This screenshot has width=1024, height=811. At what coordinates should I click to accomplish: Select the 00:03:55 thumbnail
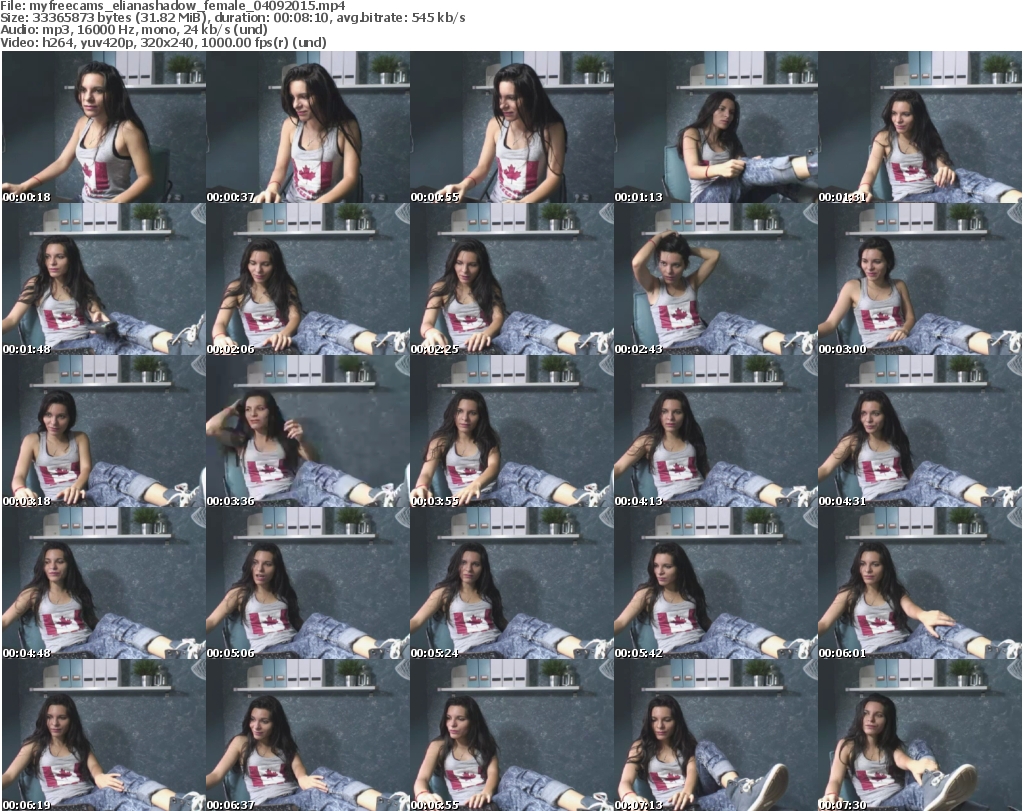[512, 431]
